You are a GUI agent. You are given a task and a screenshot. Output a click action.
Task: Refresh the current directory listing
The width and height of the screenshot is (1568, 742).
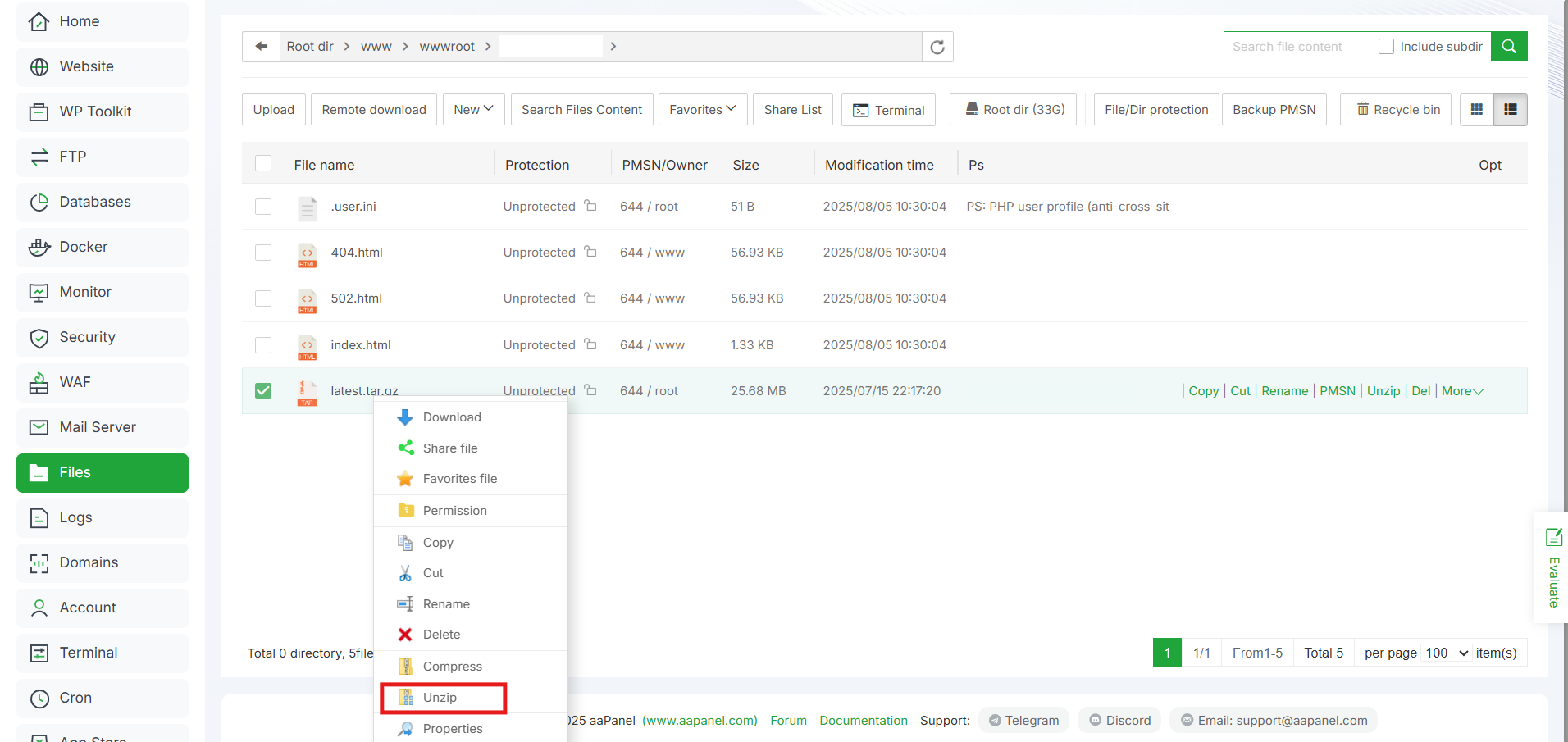[937, 46]
